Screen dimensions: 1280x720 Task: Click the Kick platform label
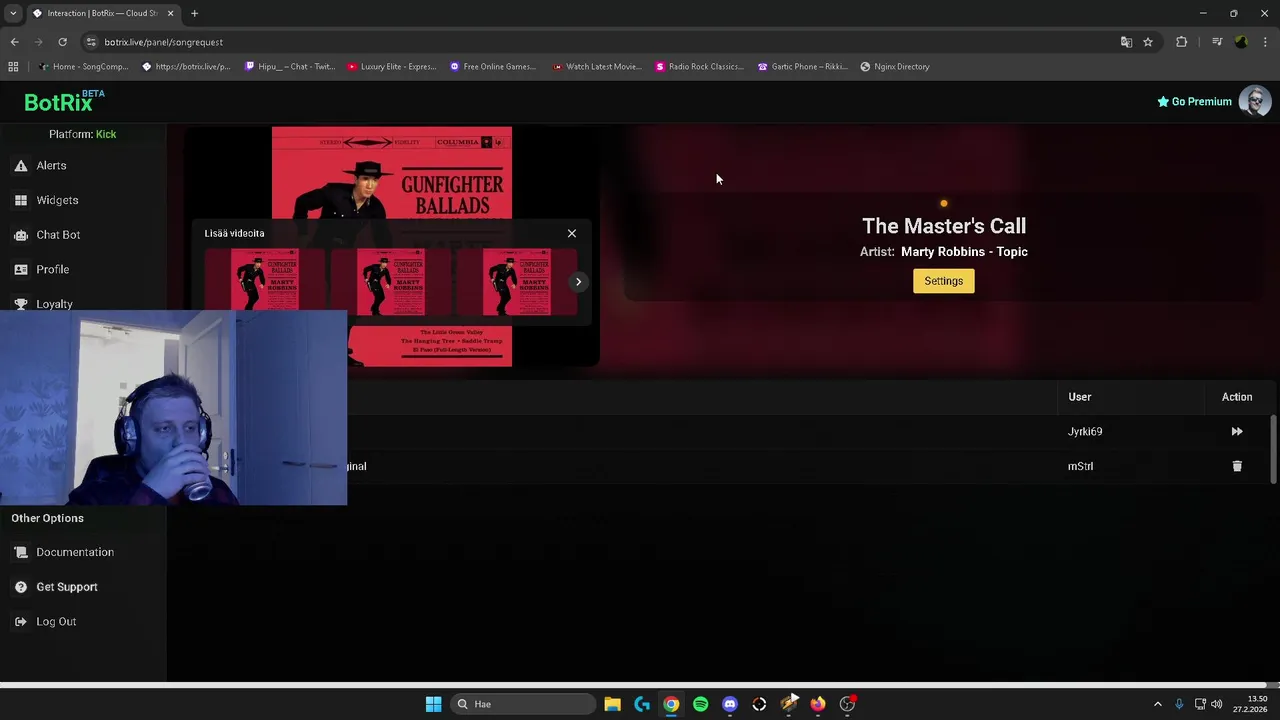(x=106, y=134)
